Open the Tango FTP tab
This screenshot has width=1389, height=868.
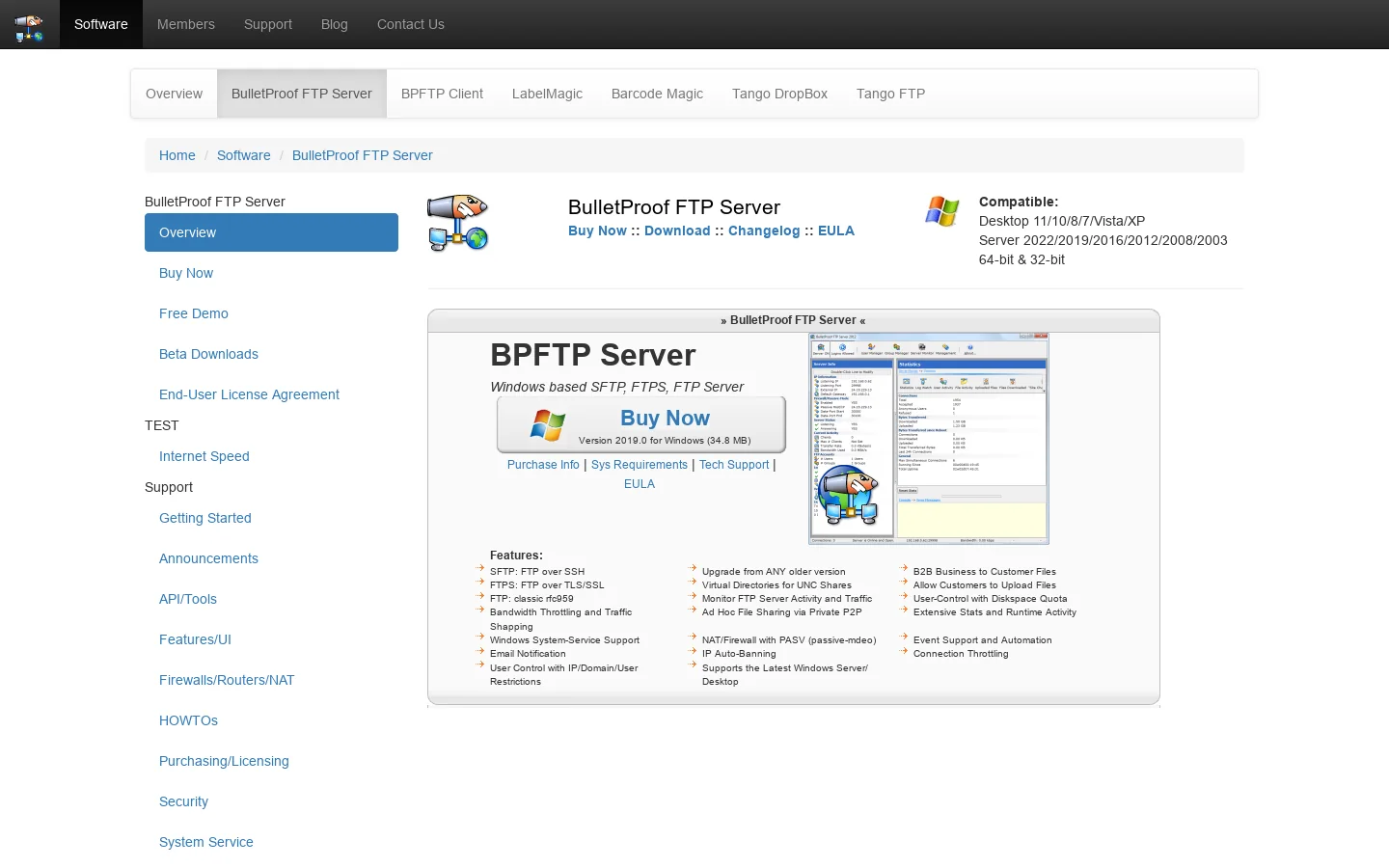coord(890,94)
